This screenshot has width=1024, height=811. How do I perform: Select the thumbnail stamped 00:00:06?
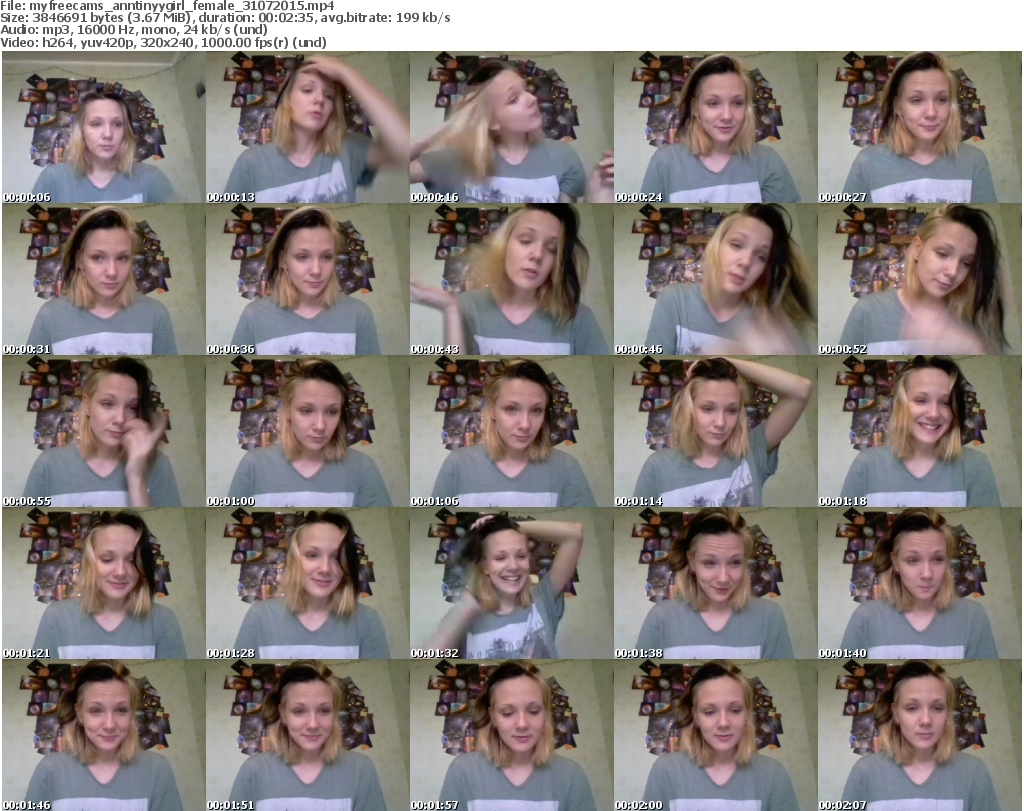104,127
